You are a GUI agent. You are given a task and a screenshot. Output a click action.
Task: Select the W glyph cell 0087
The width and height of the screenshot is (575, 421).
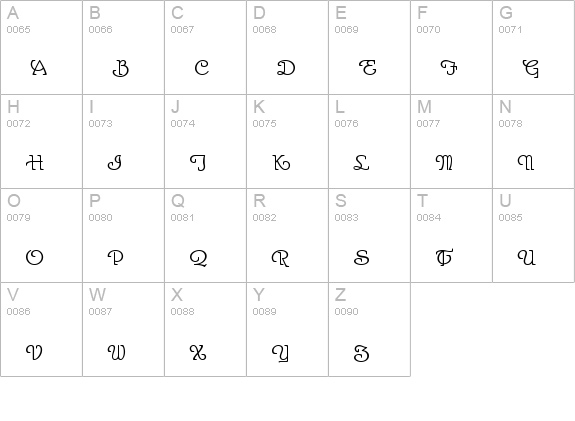[x=124, y=329]
